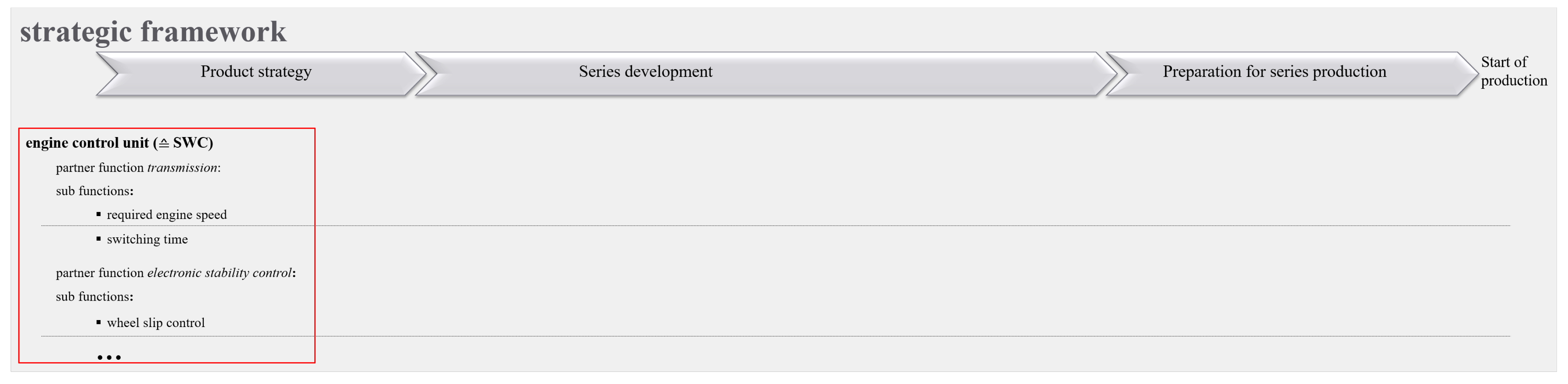This screenshot has width=1568, height=384.
Task: Click the ≙ symbol in heading
Action: [x=164, y=144]
